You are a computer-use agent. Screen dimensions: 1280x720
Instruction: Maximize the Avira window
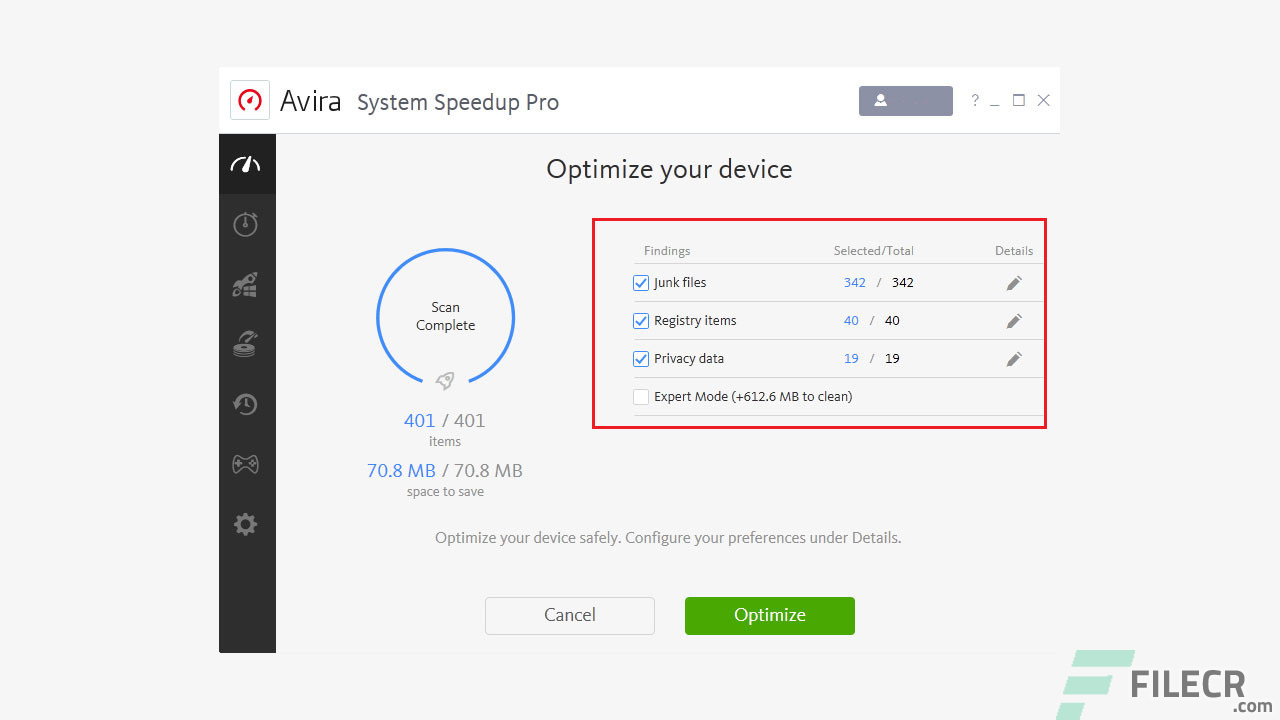pyautogui.click(x=1019, y=100)
